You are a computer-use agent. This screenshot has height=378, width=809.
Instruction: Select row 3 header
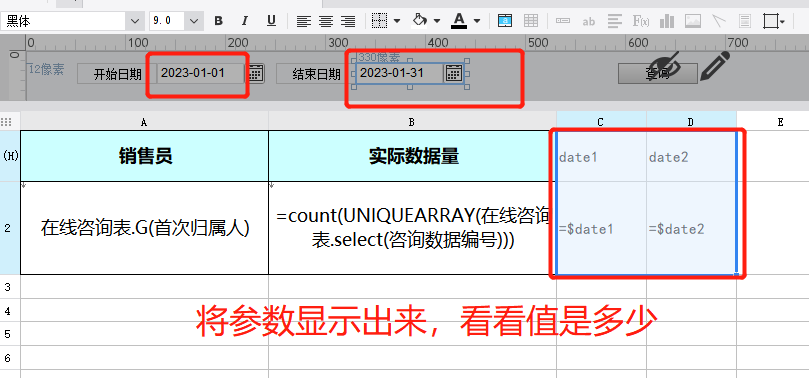coord(10,287)
